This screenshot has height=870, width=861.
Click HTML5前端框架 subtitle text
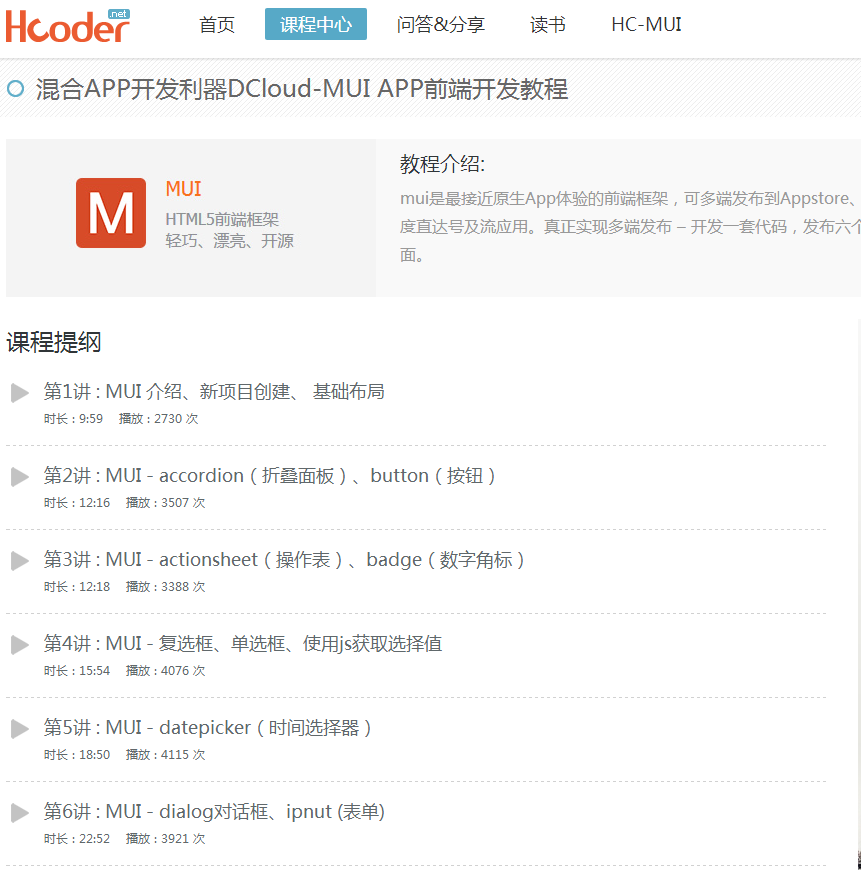coord(222,220)
